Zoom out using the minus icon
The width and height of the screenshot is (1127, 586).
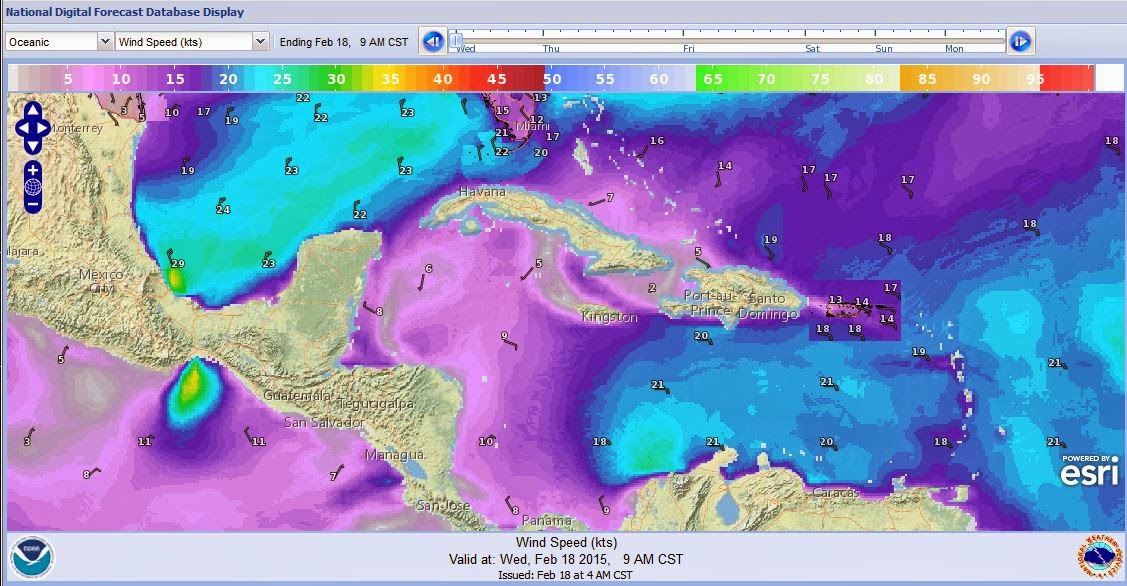point(31,204)
